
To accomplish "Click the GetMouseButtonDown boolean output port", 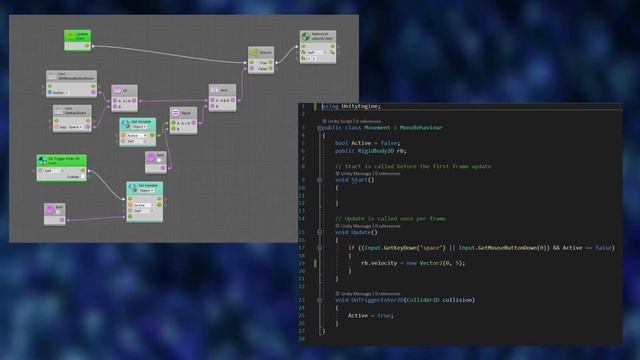I will 93,92.
